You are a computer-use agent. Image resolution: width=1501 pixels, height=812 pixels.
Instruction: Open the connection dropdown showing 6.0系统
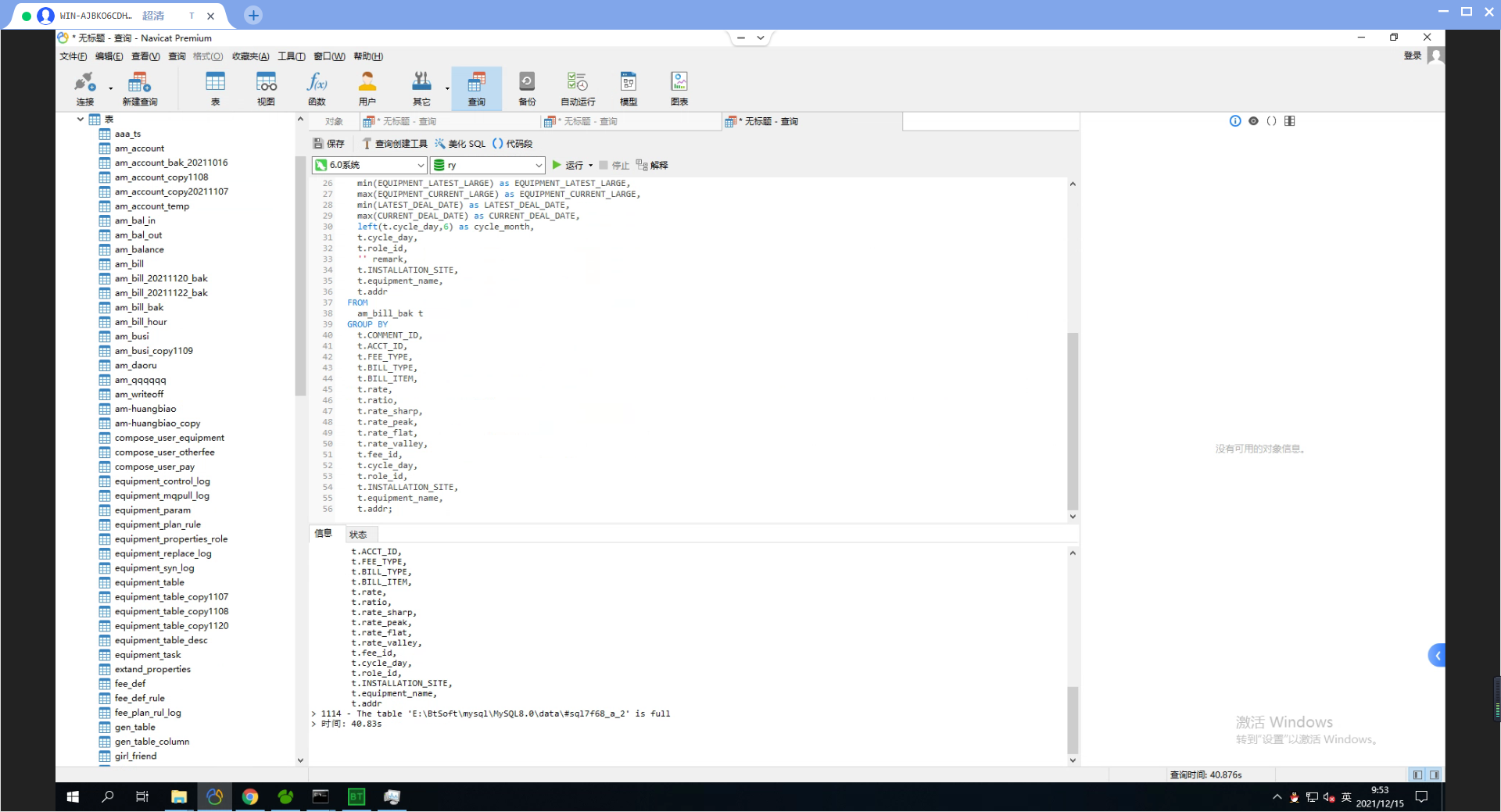369,165
